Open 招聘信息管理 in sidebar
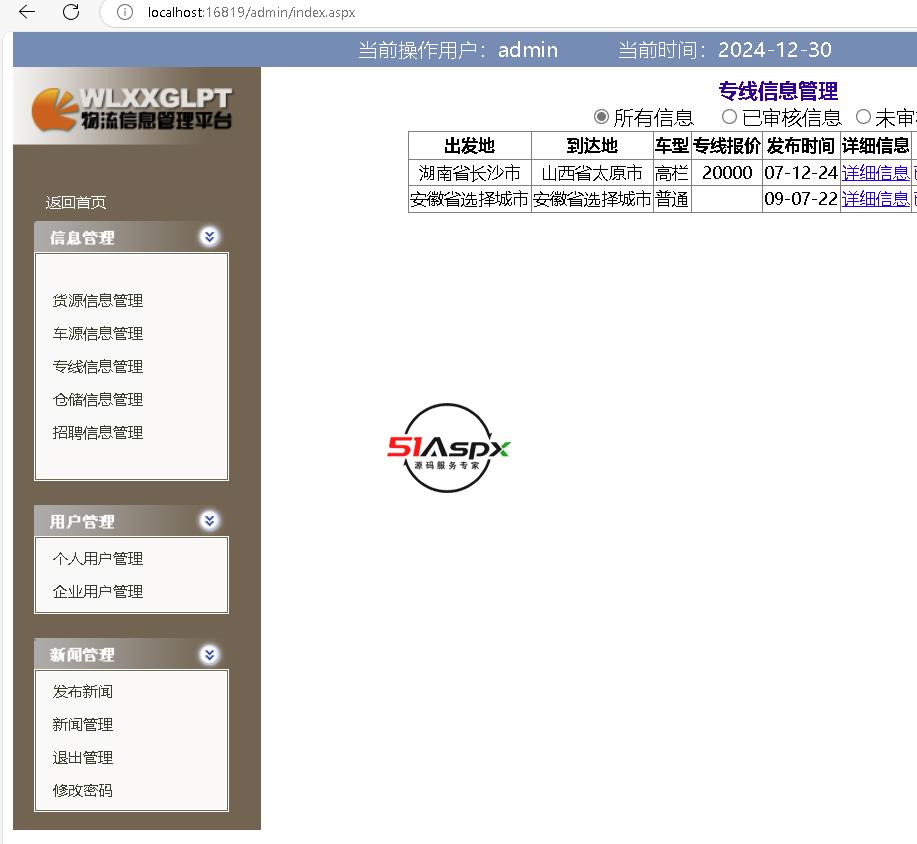 (x=98, y=433)
